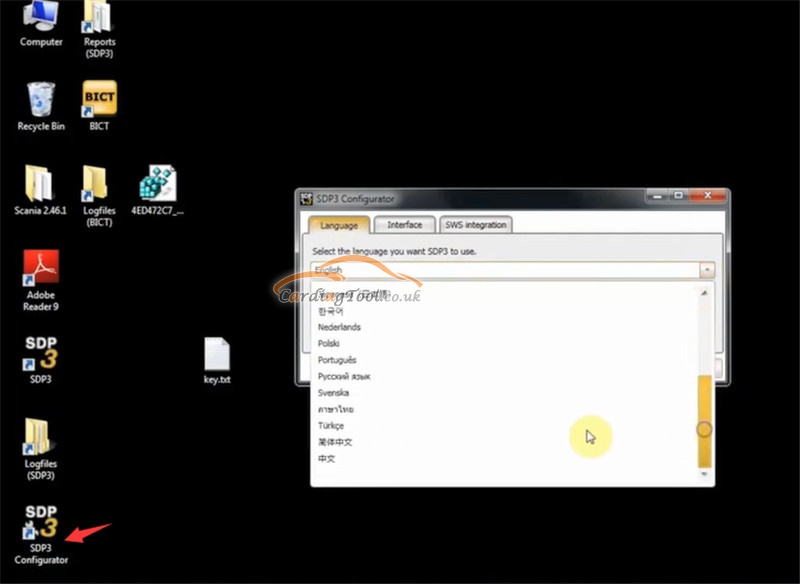Click the language list scrollbar thumb

pyautogui.click(x=705, y=421)
